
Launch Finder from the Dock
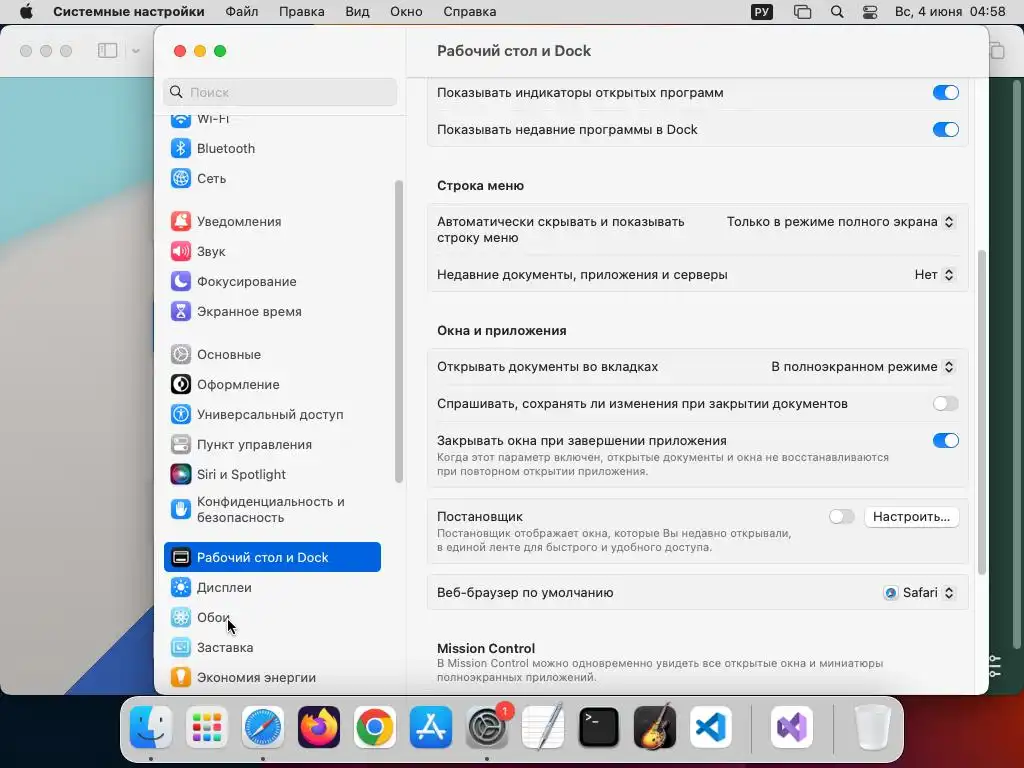151,727
